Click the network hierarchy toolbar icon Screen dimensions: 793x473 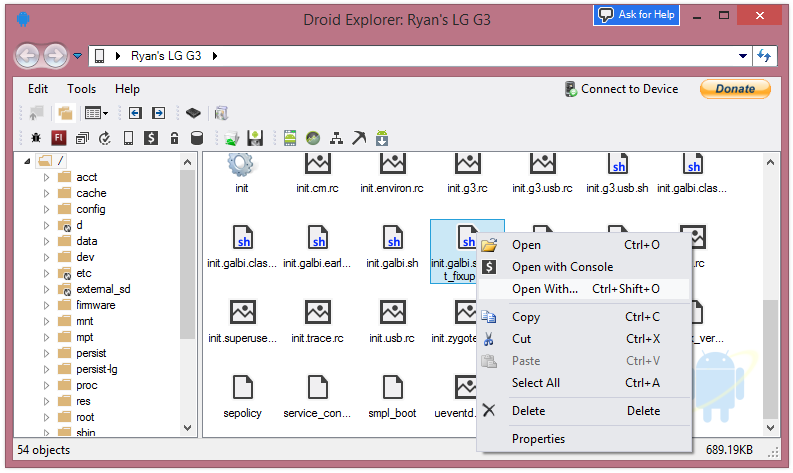click(x=336, y=138)
